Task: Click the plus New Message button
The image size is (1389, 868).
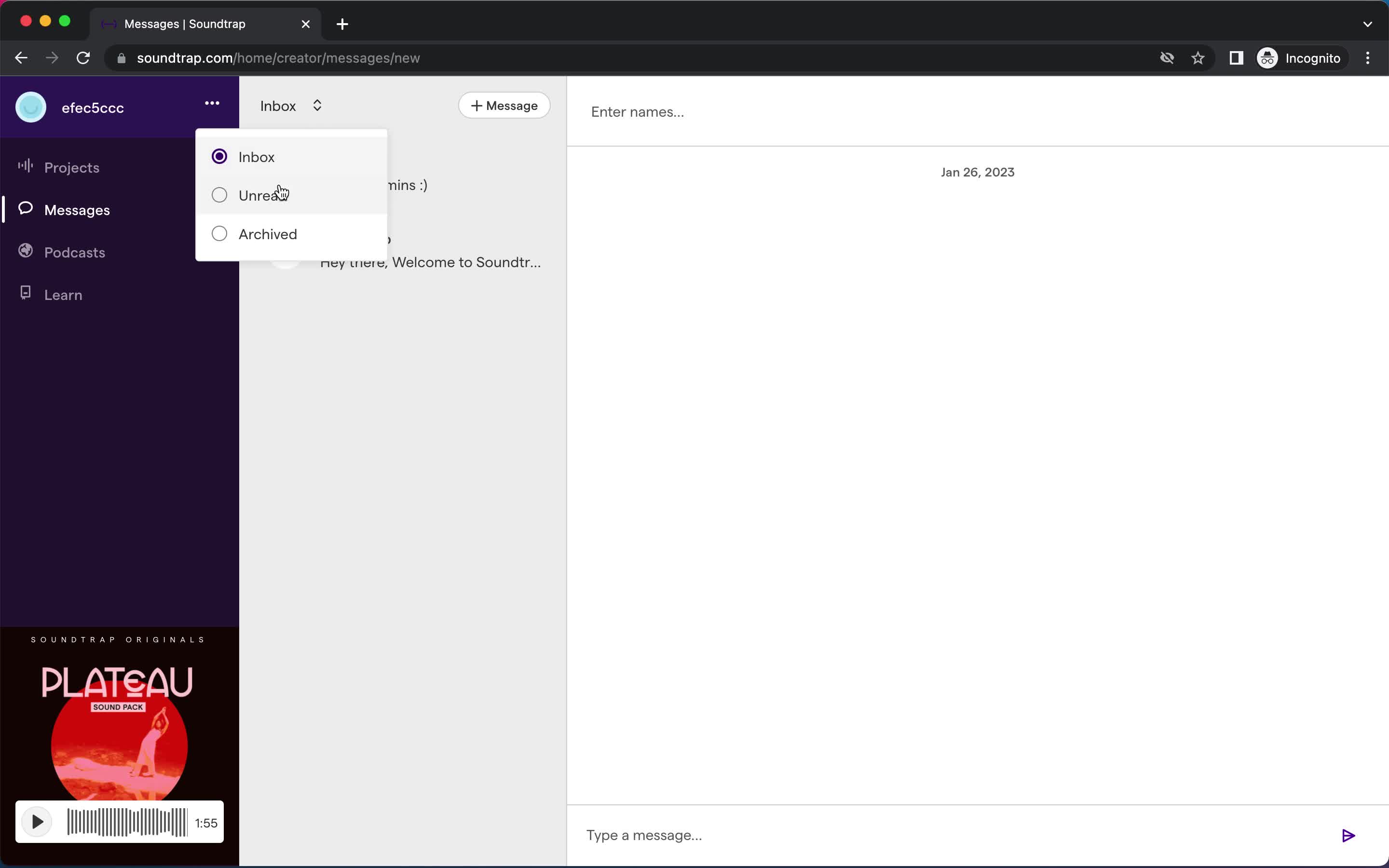Action: 505,105
